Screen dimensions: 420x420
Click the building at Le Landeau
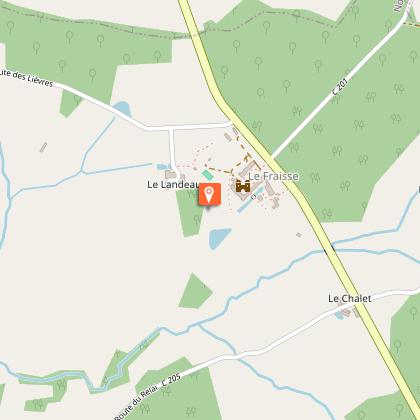pyautogui.click(x=171, y=174)
